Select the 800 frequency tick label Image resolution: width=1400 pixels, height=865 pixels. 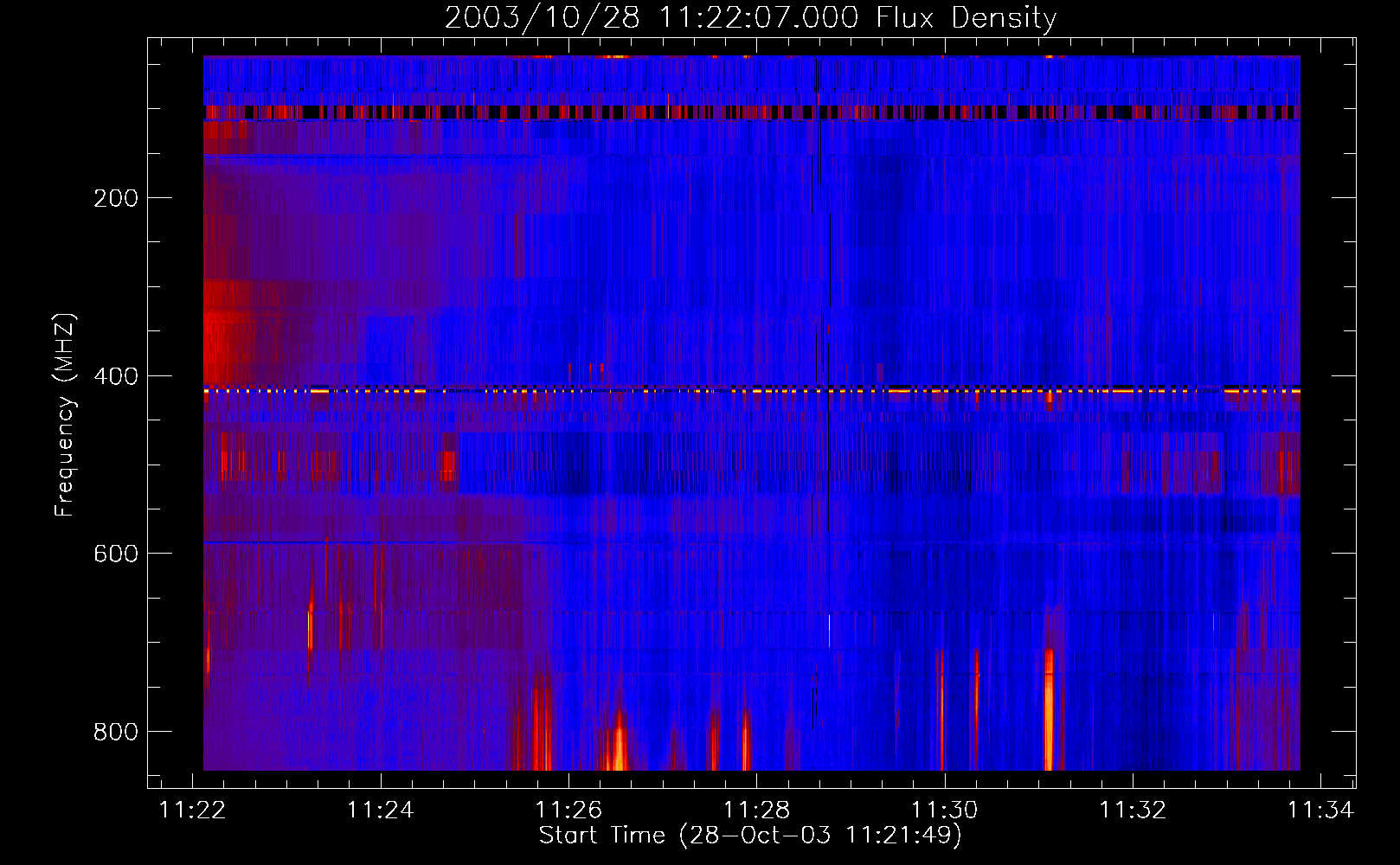(x=116, y=732)
